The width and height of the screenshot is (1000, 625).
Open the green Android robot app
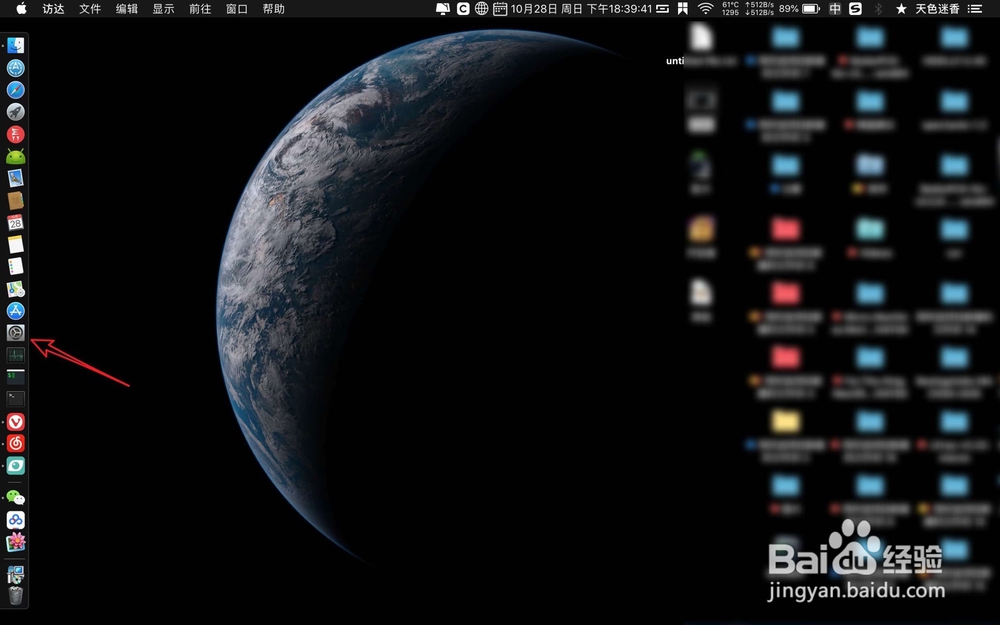point(16,156)
